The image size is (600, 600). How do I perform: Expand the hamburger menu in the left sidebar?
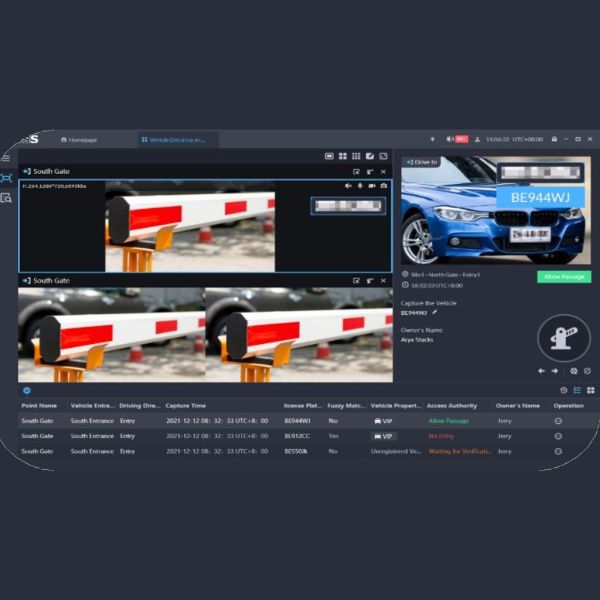6,158
